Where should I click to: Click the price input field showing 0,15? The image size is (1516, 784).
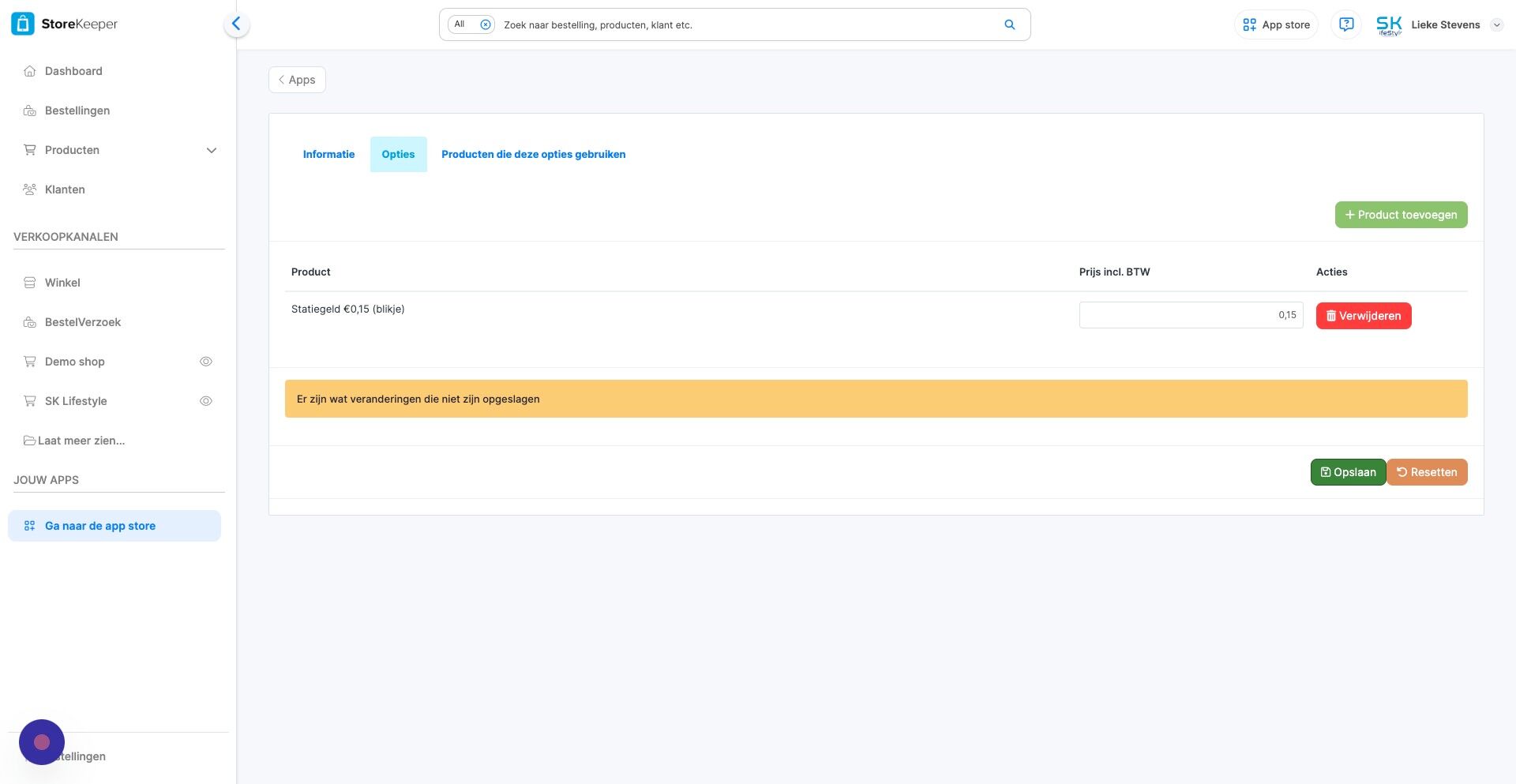tap(1191, 315)
